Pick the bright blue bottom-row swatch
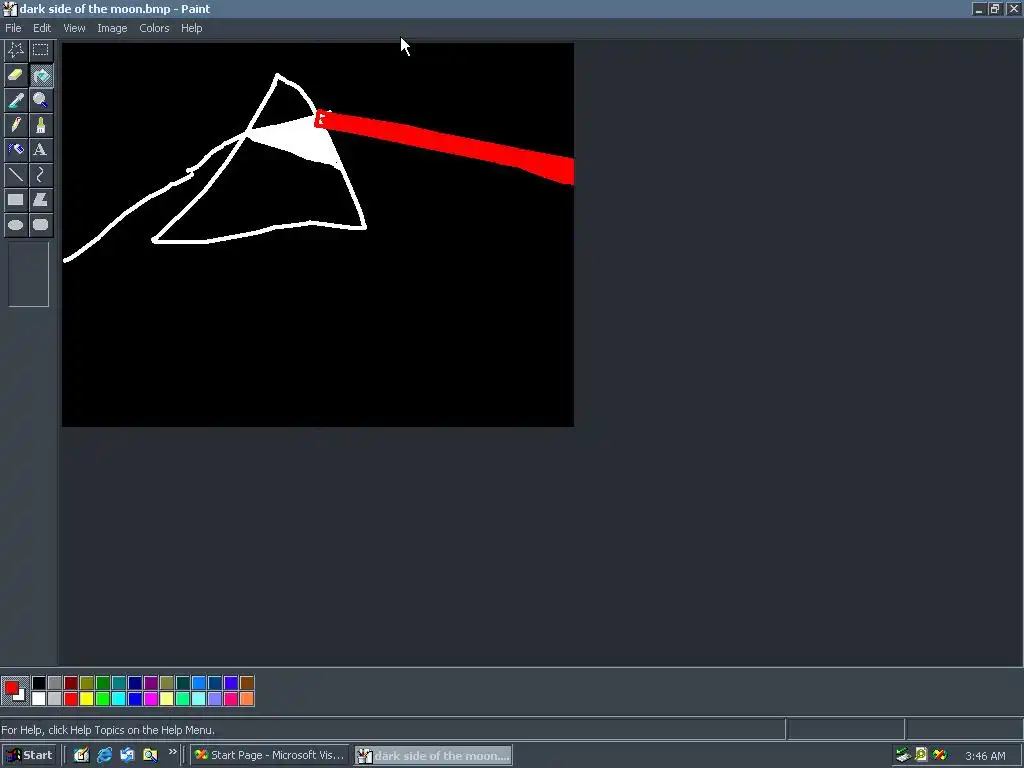The width and height of the screenshot is (1024, 768). [x=135, y=699]
